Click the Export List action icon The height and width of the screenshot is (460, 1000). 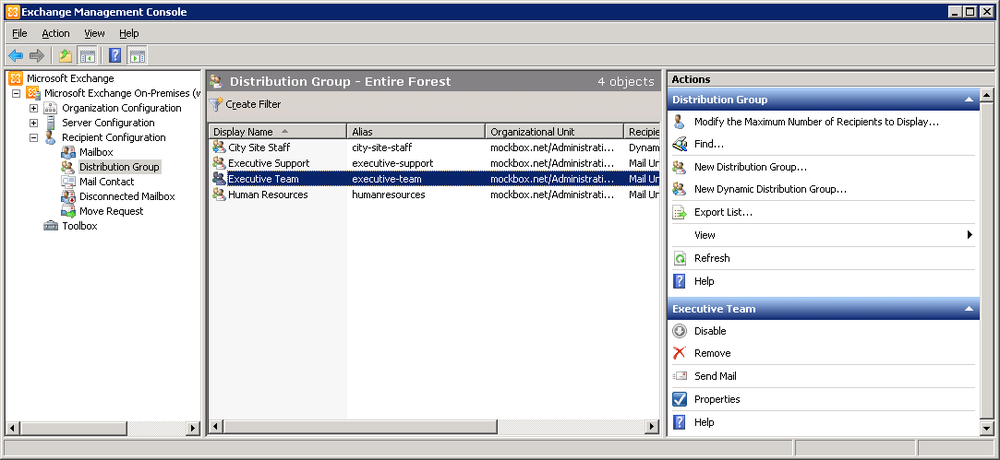[x=680, y=212]
